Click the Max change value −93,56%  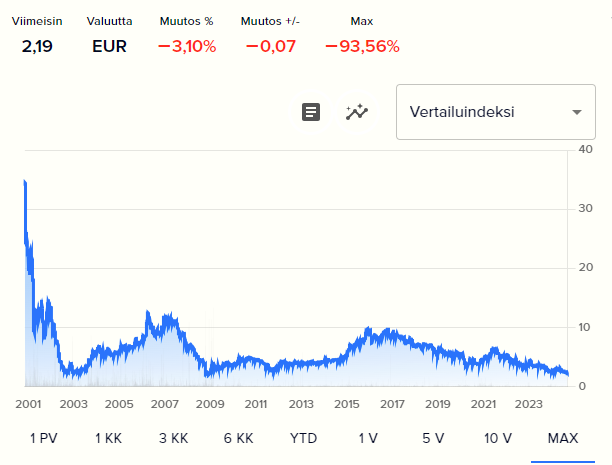click(x=362, y=46)
